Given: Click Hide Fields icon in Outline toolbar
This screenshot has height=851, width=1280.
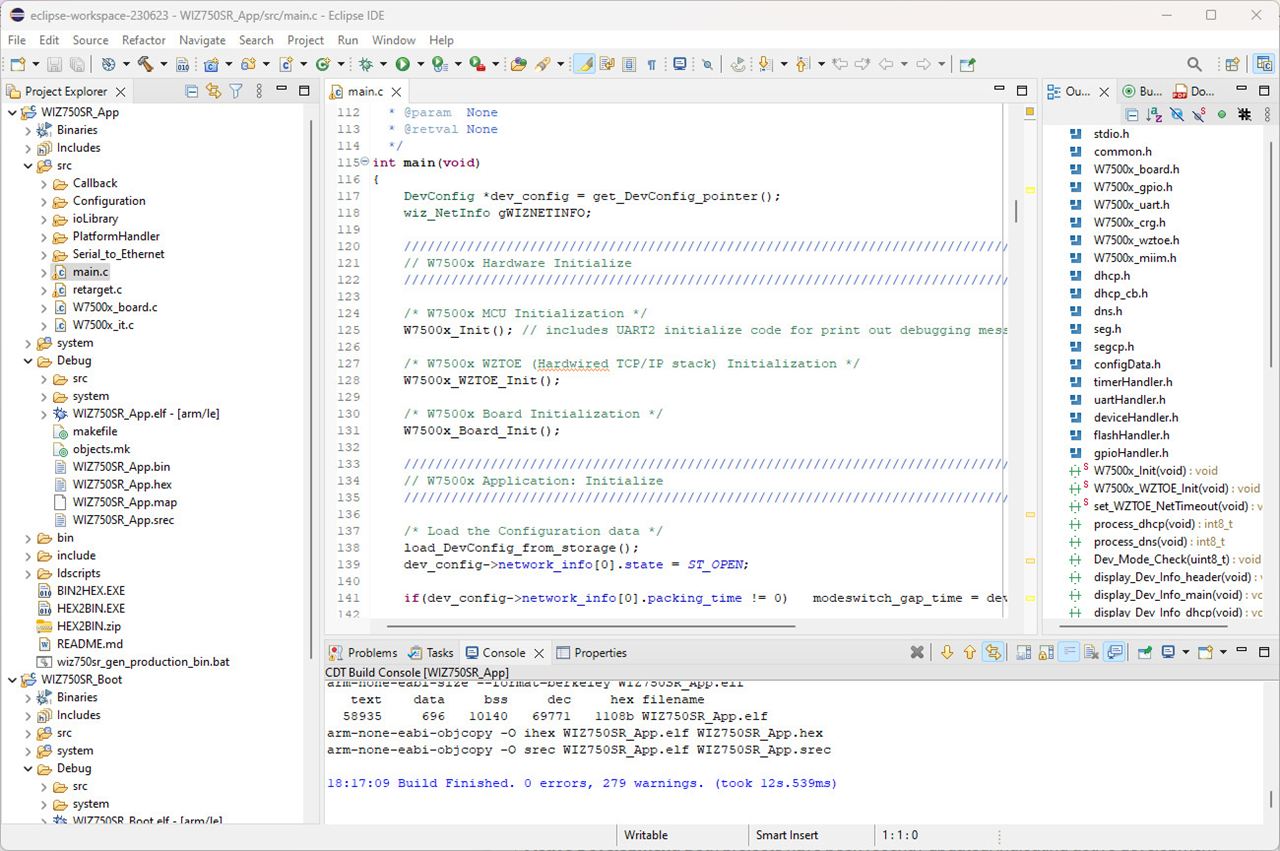Looking at the screenshot, I should pos(1177,115).
